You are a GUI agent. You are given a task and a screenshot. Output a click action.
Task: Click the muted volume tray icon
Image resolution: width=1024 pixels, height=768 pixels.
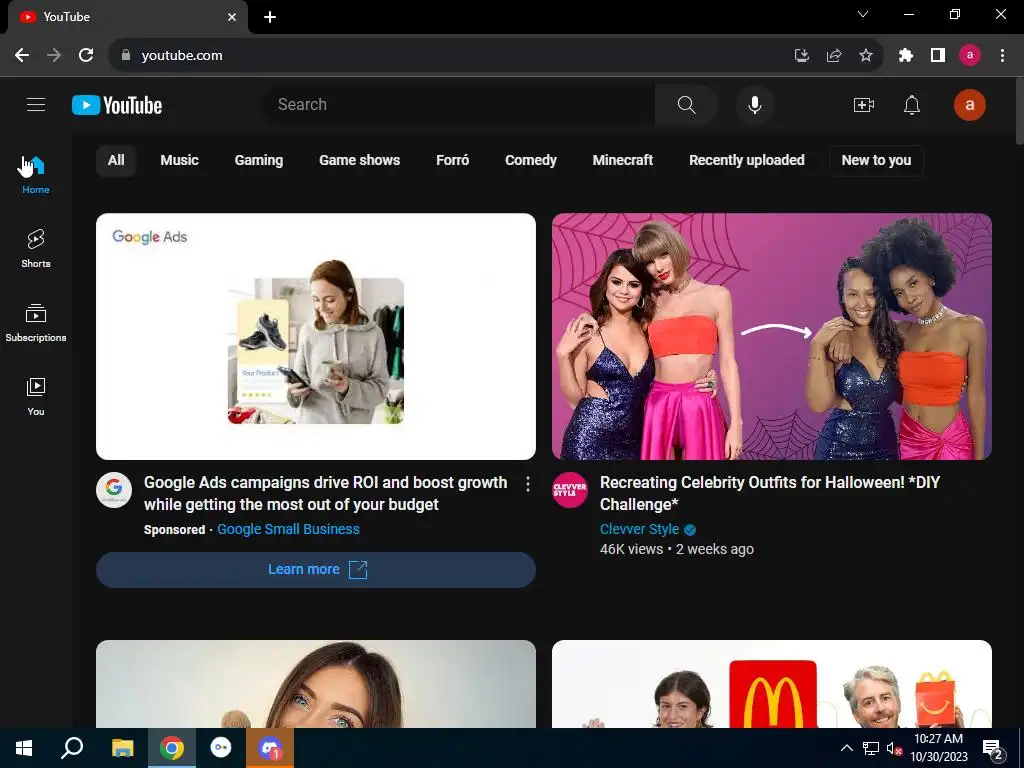tap(893, 748)
